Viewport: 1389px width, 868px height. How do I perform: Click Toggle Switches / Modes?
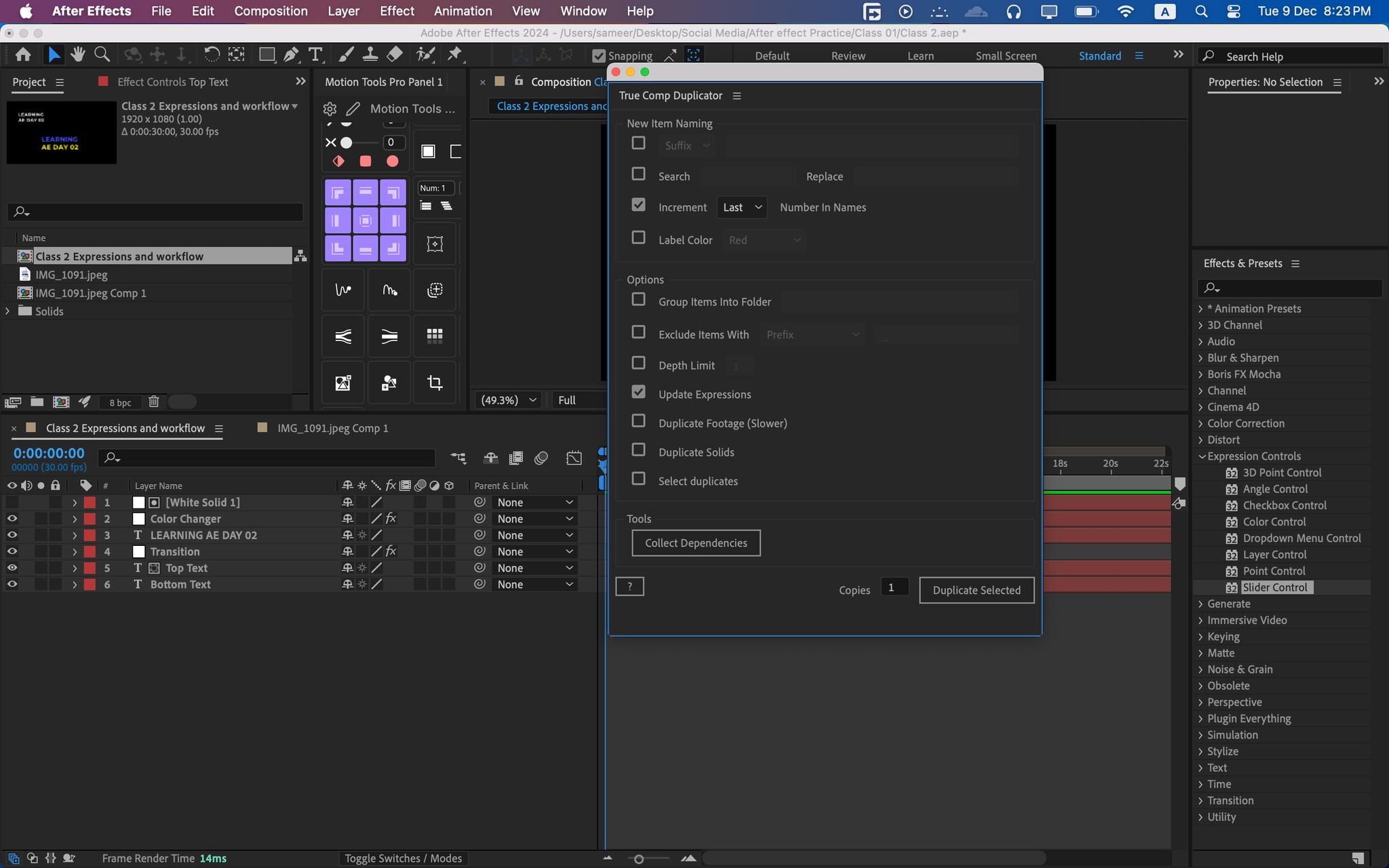point(403,859)
